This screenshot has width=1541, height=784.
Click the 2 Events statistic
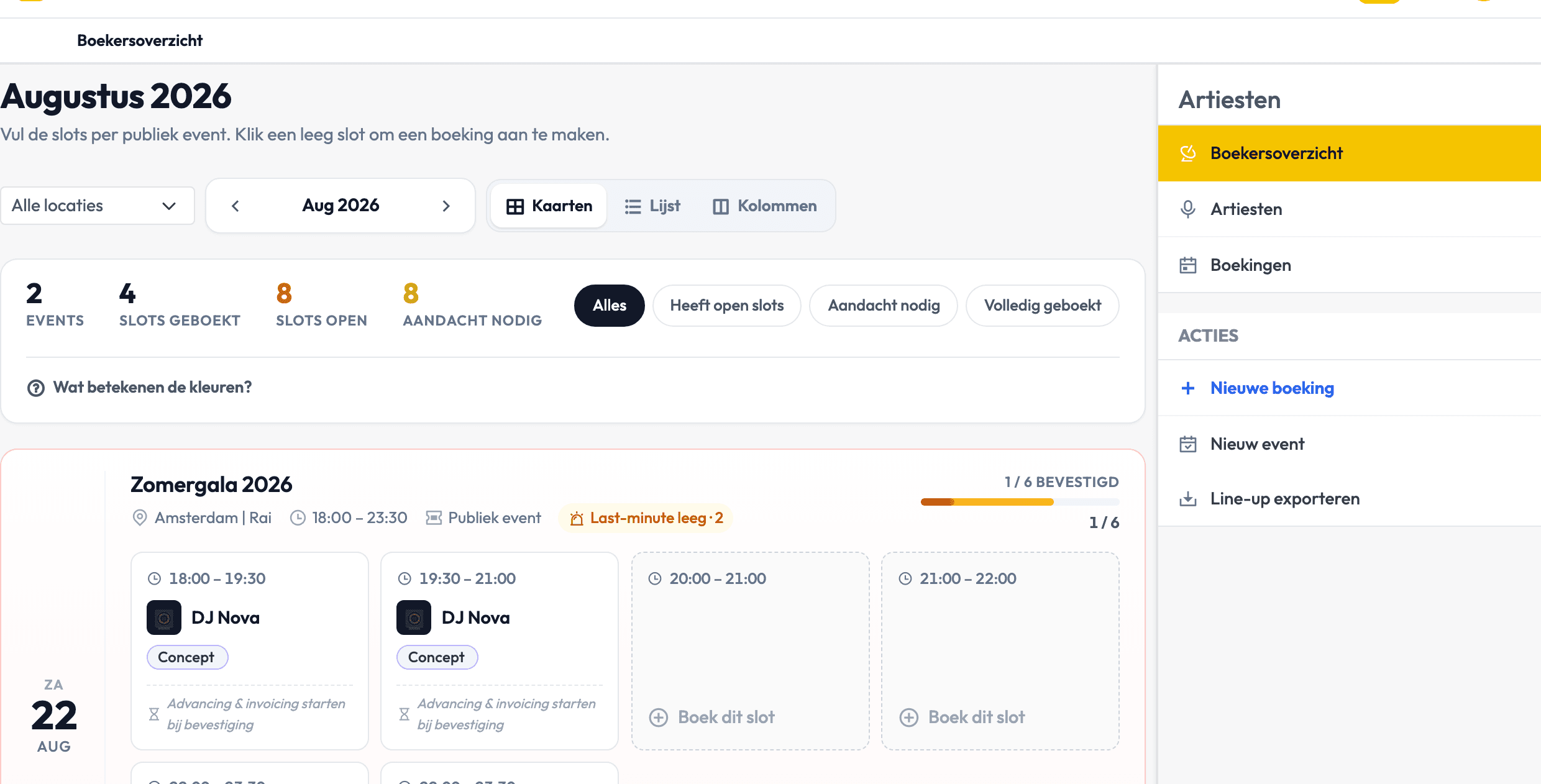55,305
